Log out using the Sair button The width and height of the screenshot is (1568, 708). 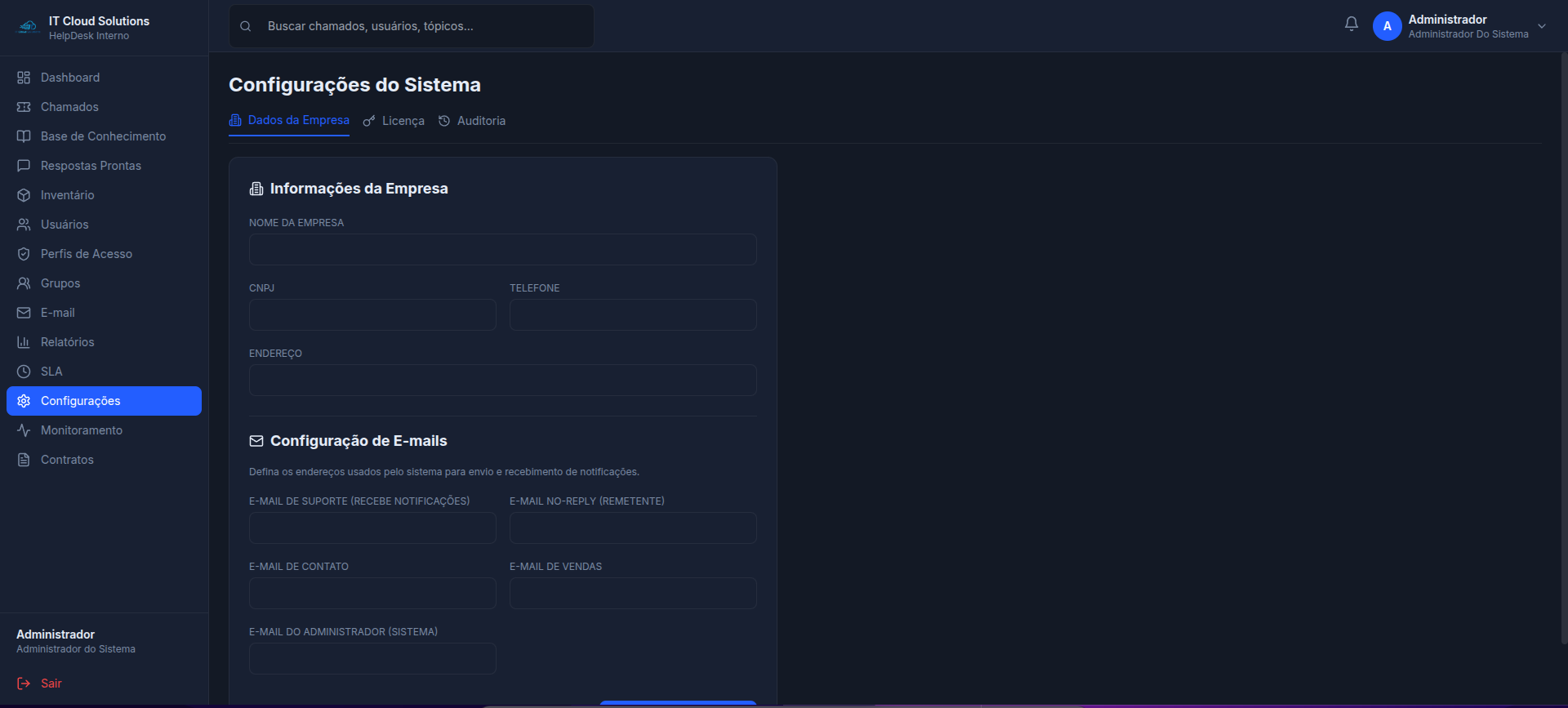39,684
